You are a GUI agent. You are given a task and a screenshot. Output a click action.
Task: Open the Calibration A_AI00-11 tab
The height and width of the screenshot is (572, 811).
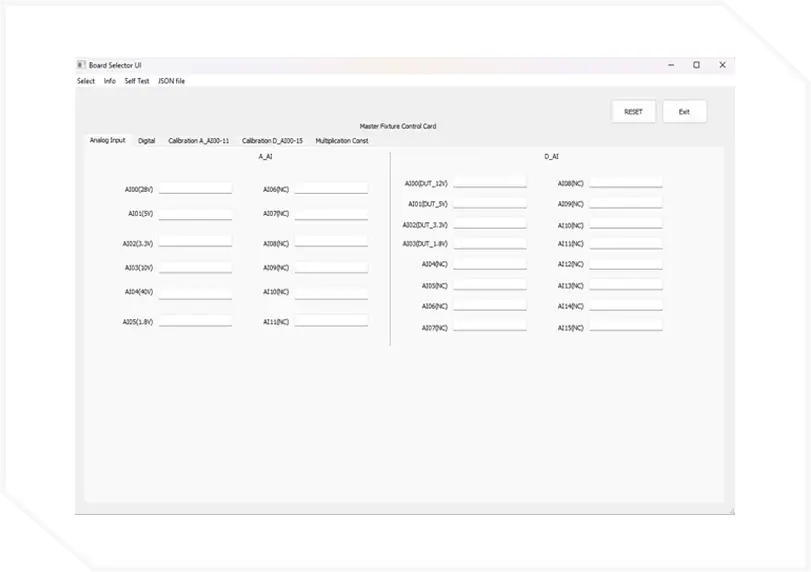[198, 141]
